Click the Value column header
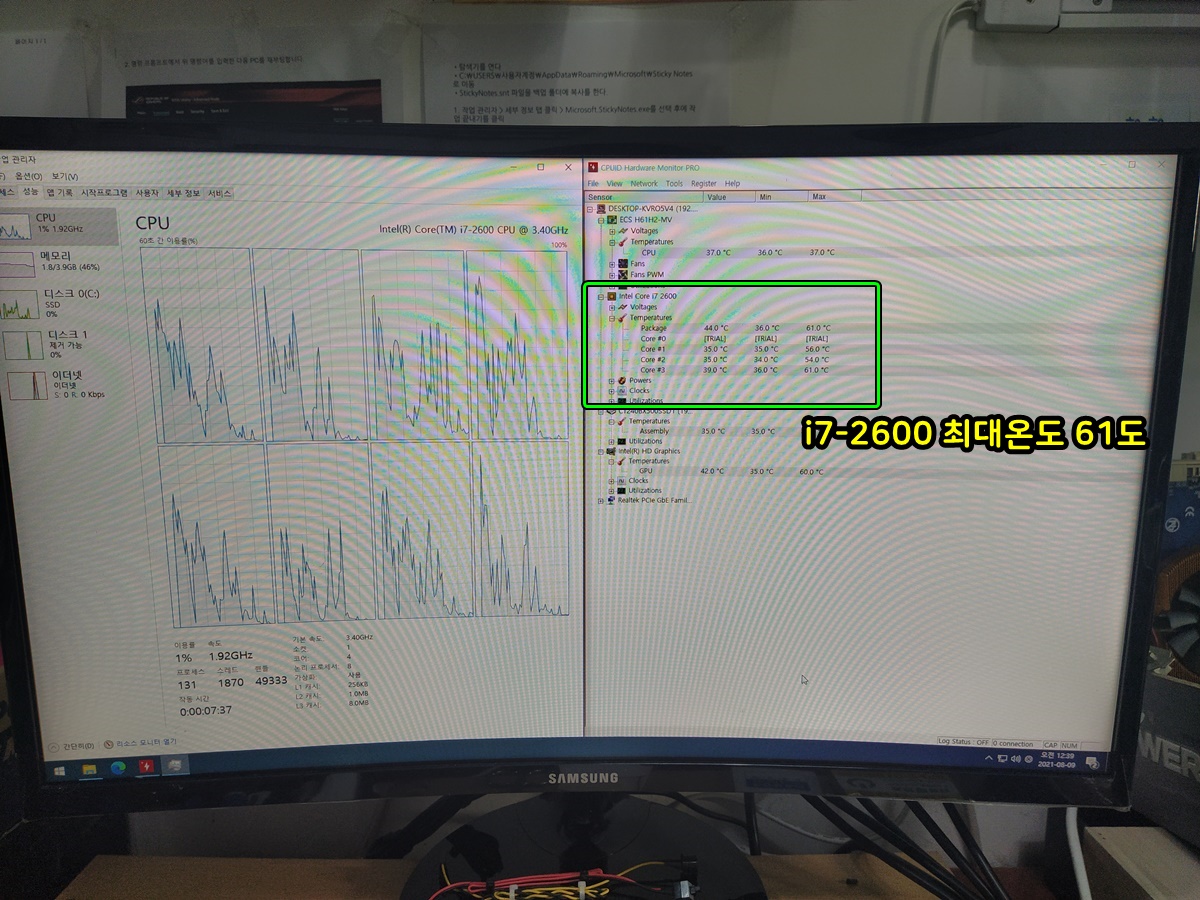The image size is (1200, 900). coord(728,197)
